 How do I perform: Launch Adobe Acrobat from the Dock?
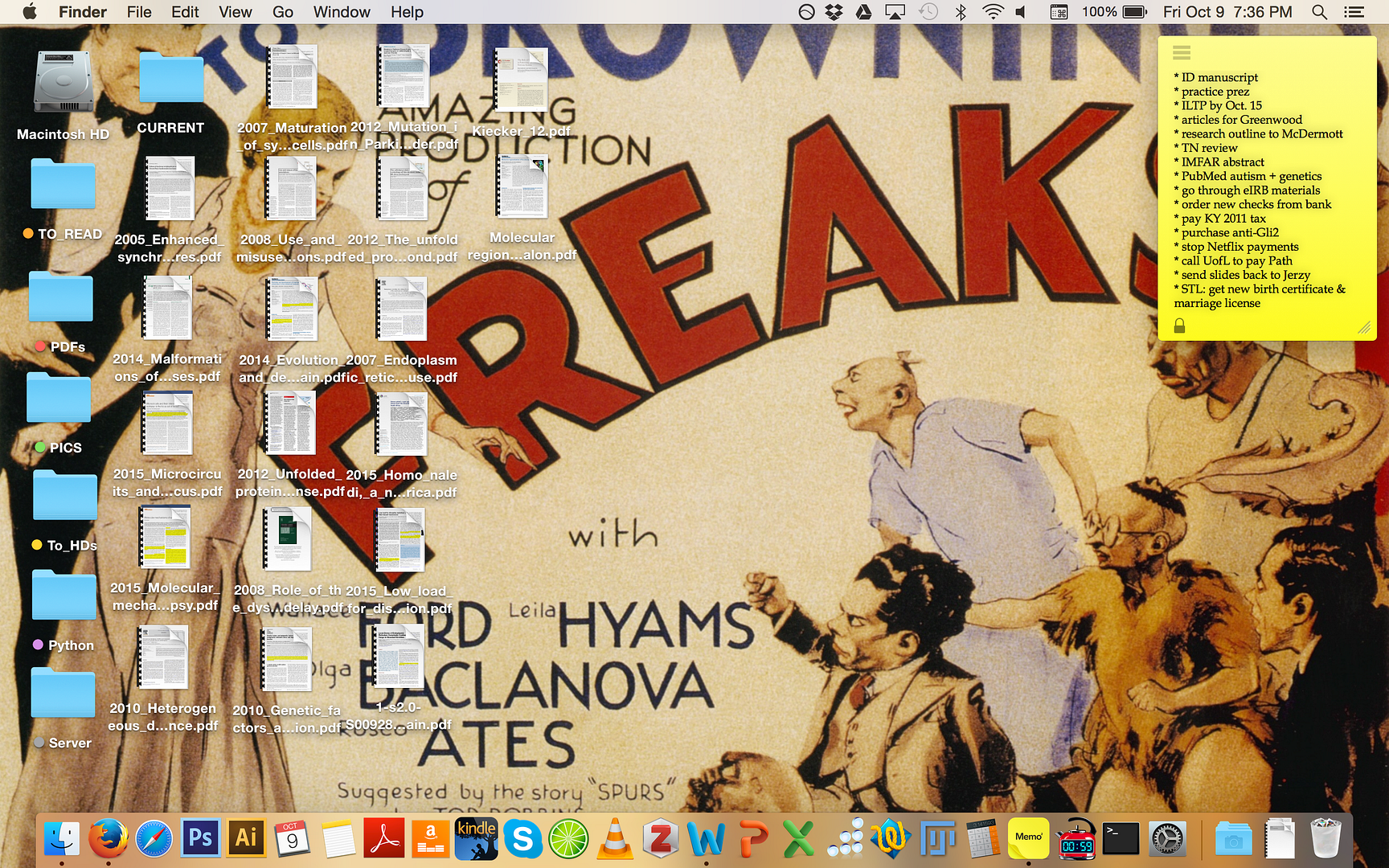click(x=384, y=838)
